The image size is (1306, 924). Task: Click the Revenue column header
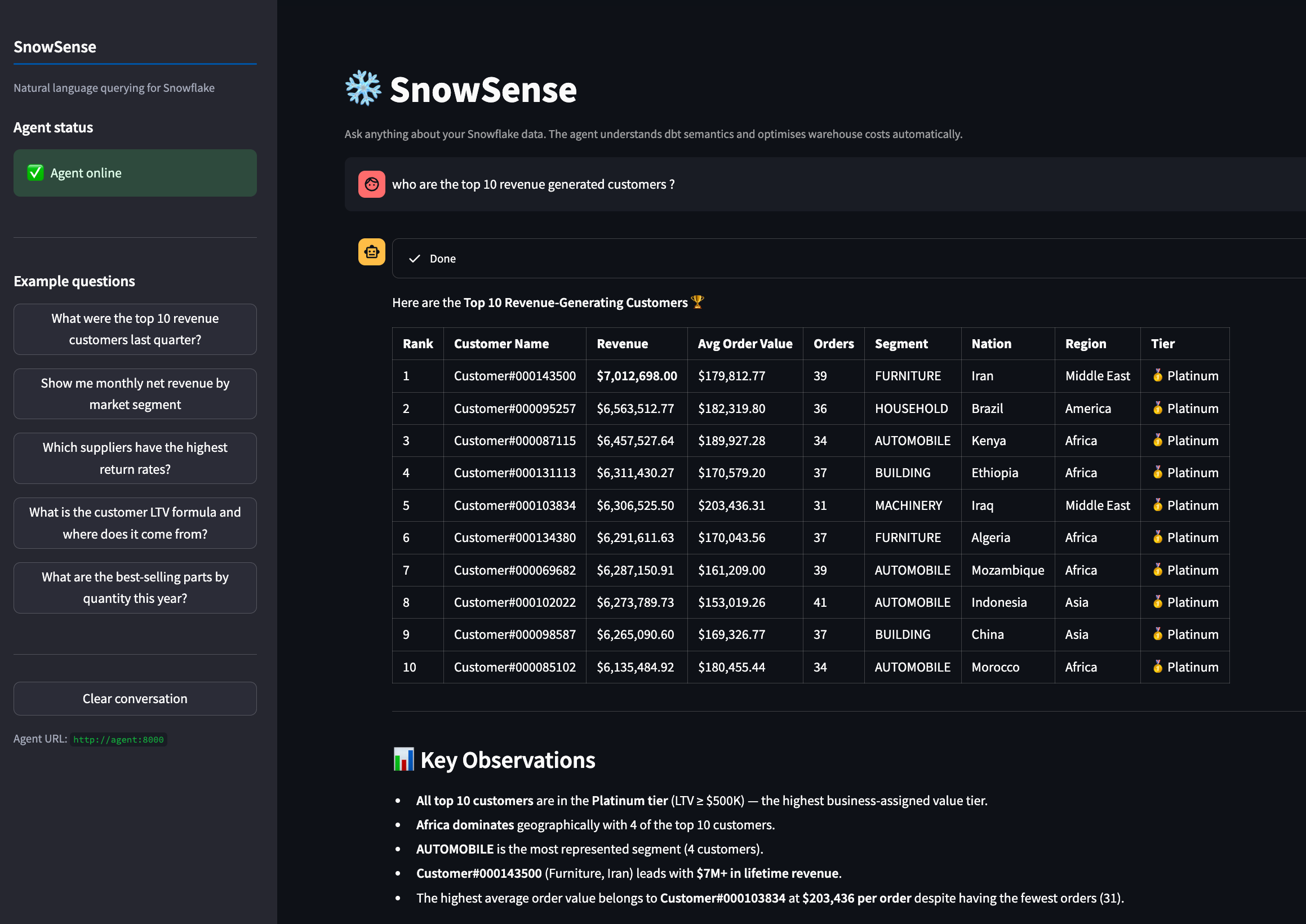[637, 344]
